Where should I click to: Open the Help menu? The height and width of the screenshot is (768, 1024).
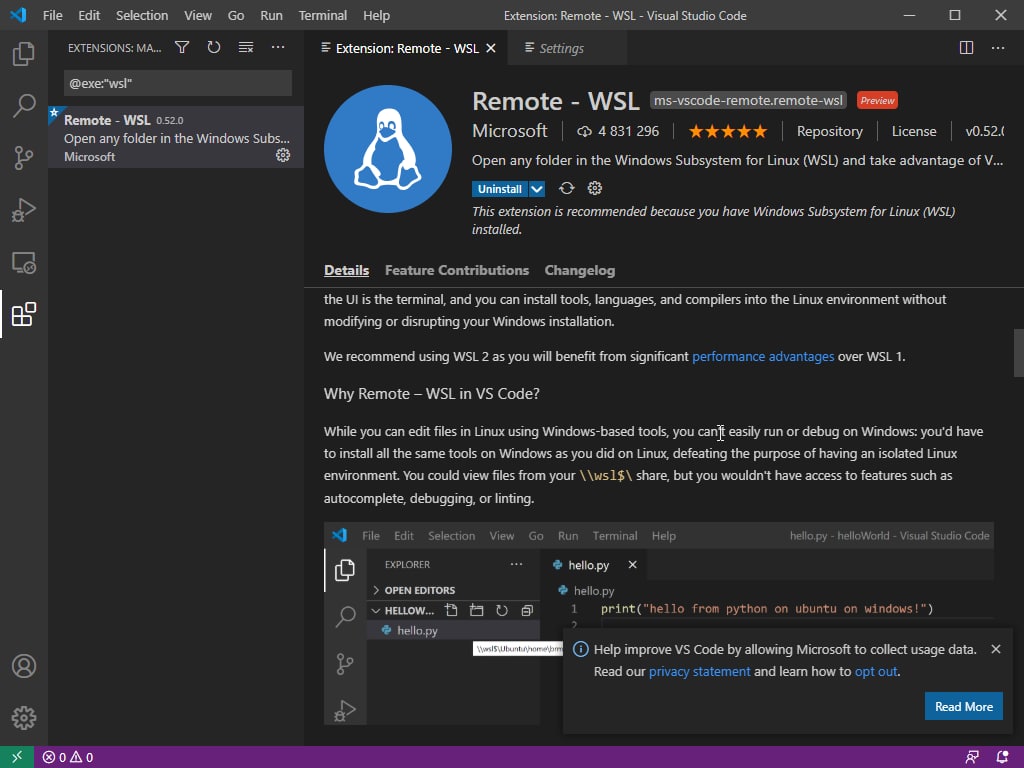(x=376, y=15)
